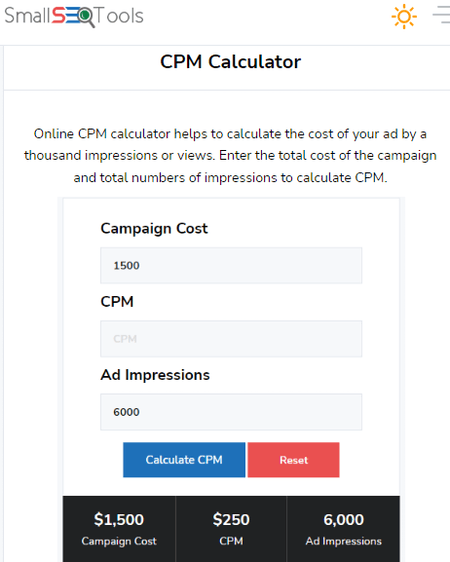Screen dimensions: 450x562
Task: Click the Ad Impressions field label
Action: pos(155,375)
